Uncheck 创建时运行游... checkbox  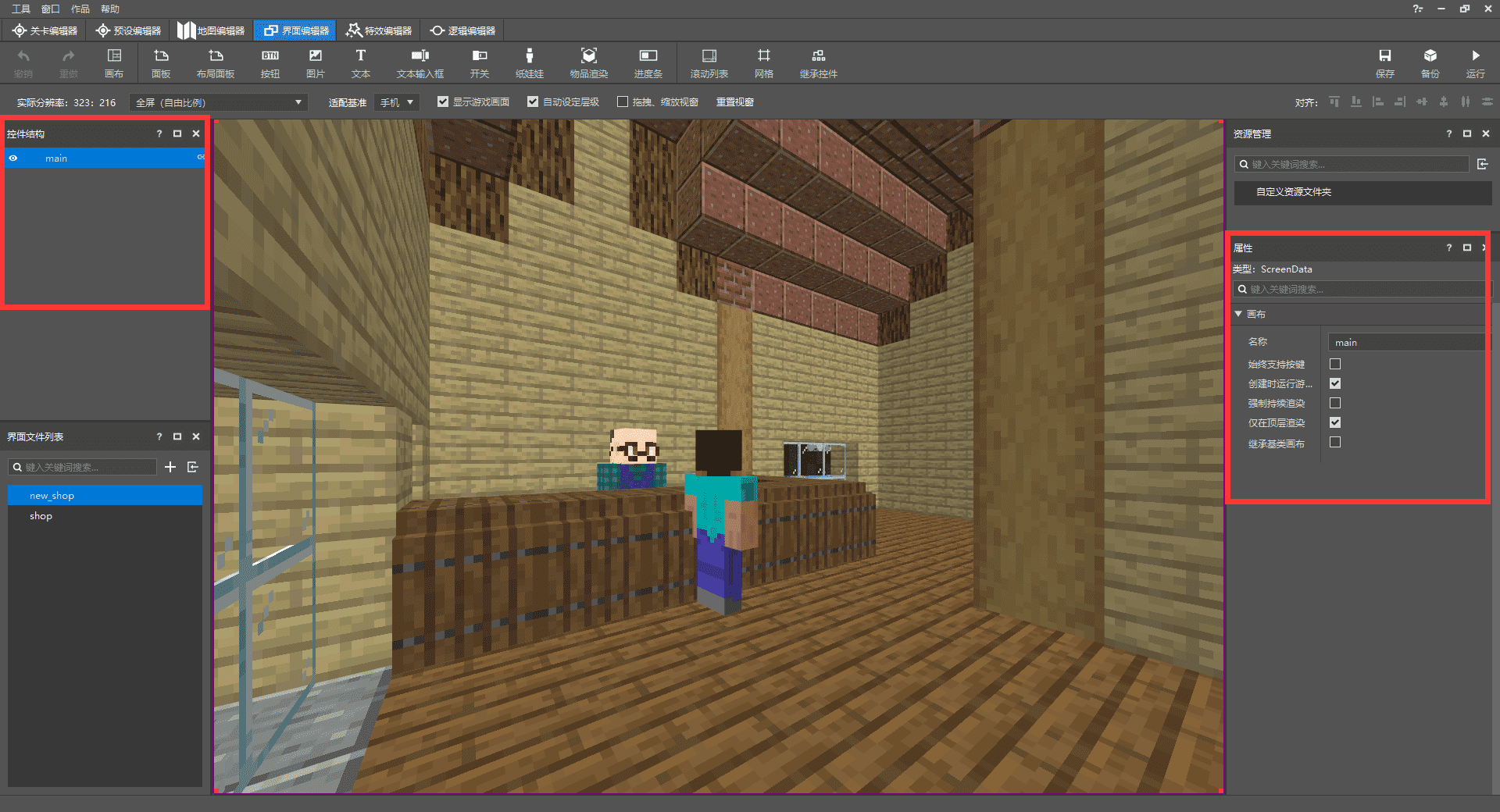1335,383
